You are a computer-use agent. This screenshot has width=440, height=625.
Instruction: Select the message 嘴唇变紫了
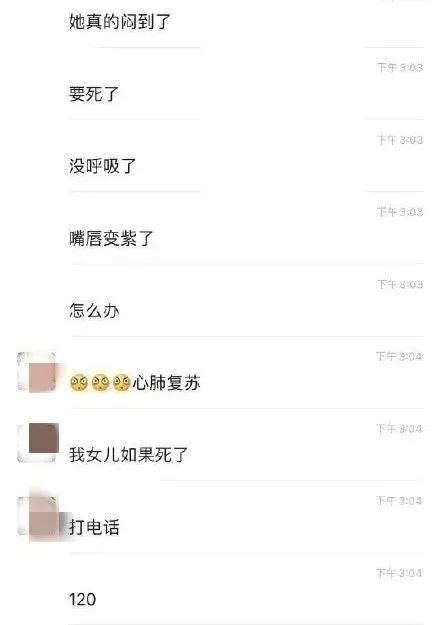click(x=111, y=238)
